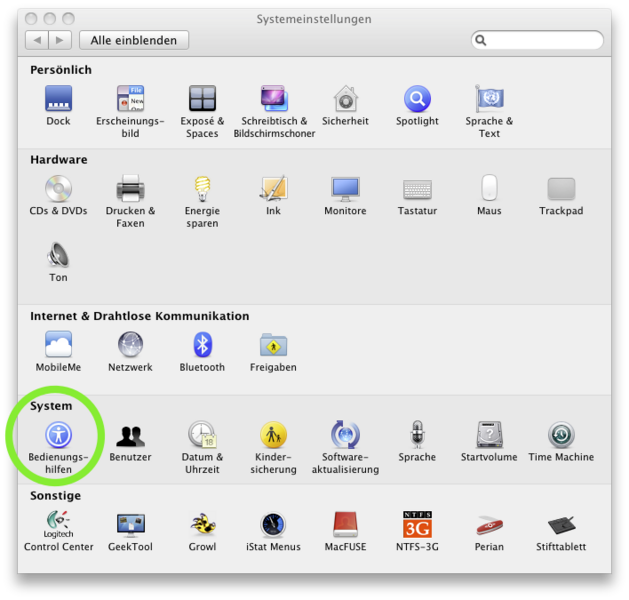Open Kindersicherung parental controls
The height and width of the screenshot is (600, 629).
click(273, 435)
